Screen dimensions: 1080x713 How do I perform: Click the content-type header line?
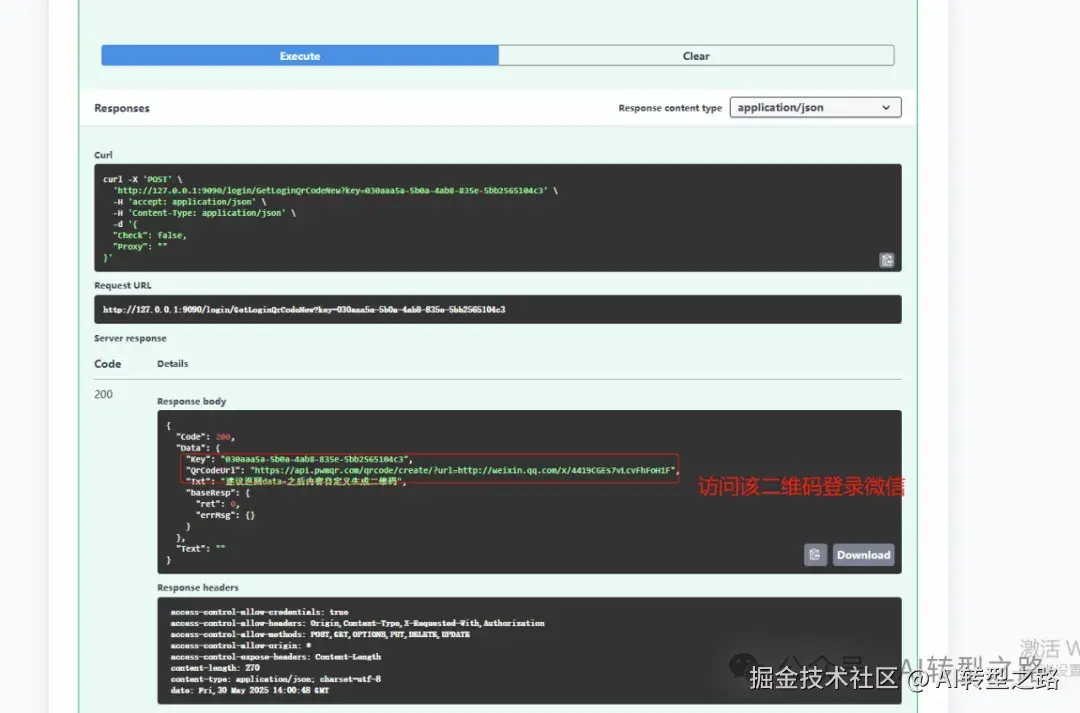pos(276,679)
